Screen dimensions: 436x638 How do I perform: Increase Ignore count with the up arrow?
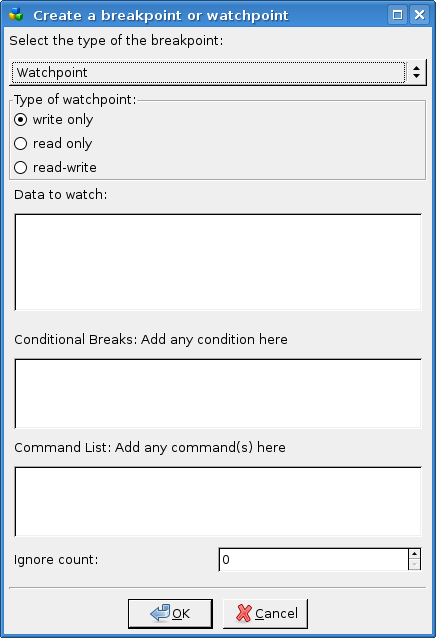414,554
